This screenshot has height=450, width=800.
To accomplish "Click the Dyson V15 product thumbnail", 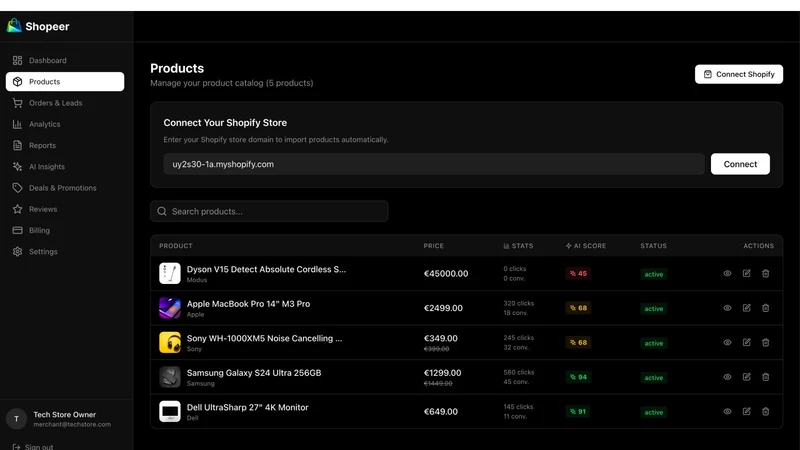I will 170,273.
